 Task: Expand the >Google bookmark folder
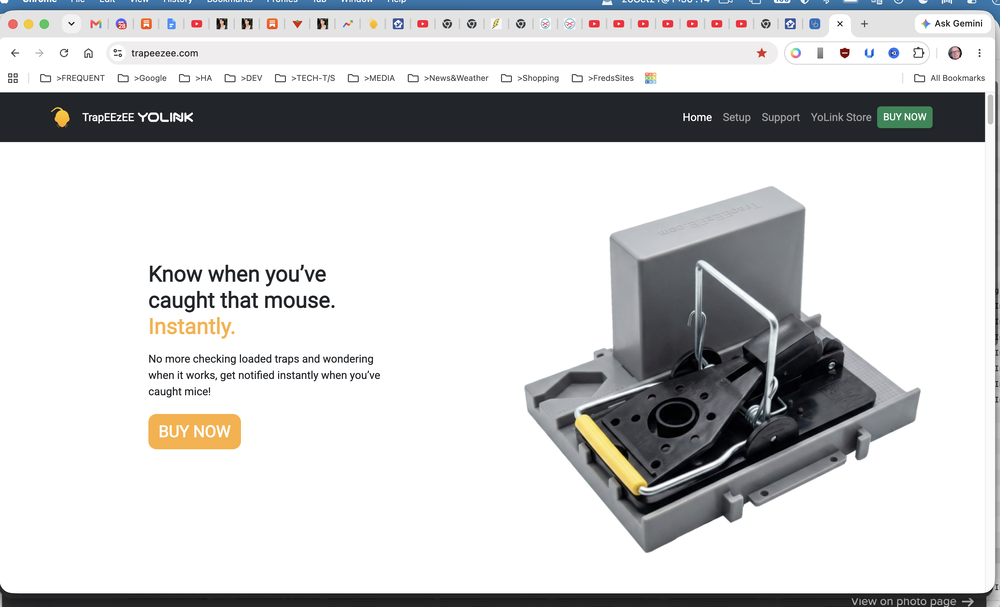click(x=142, y=78)
